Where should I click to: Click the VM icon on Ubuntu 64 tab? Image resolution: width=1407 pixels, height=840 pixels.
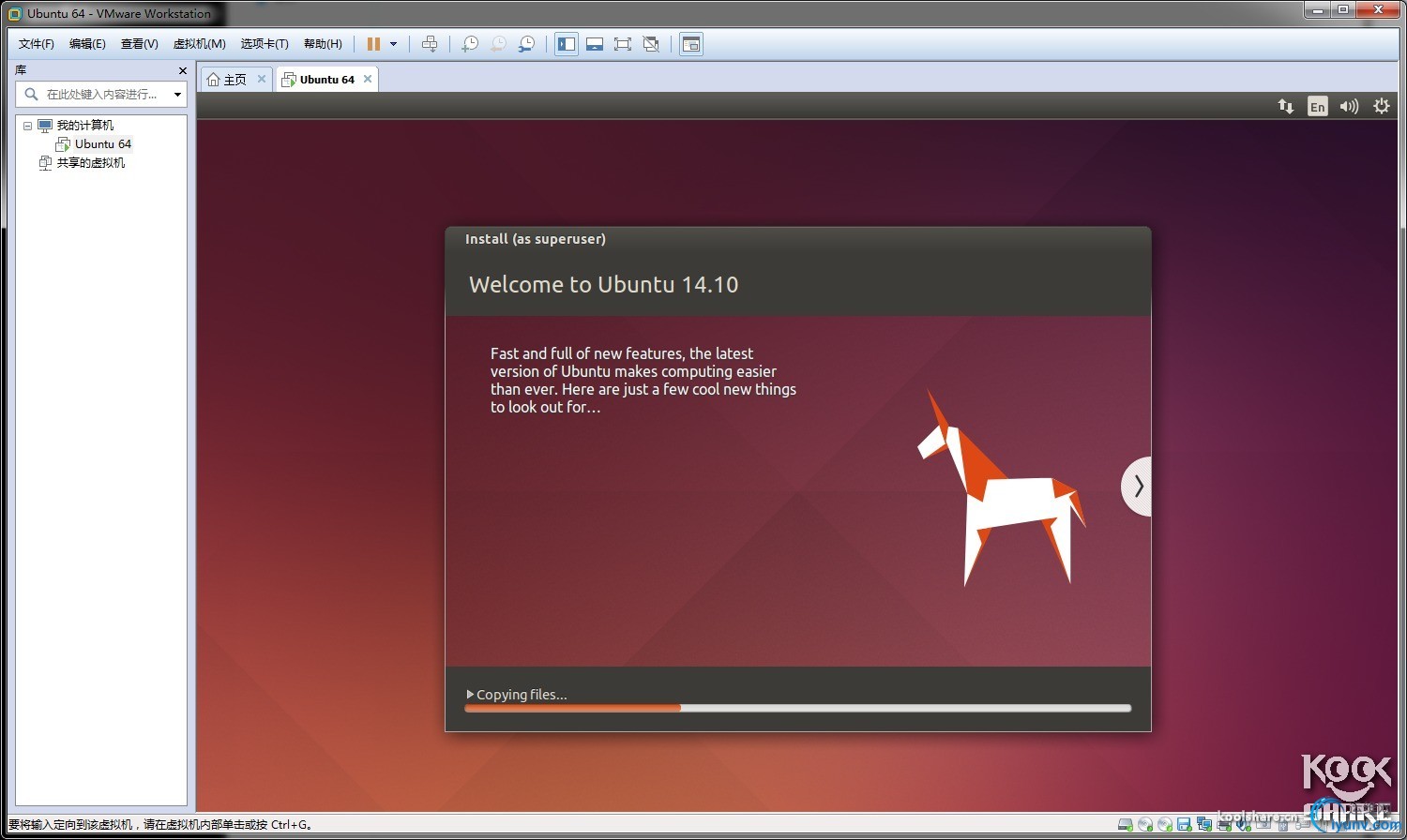click(x=289, y=80)
